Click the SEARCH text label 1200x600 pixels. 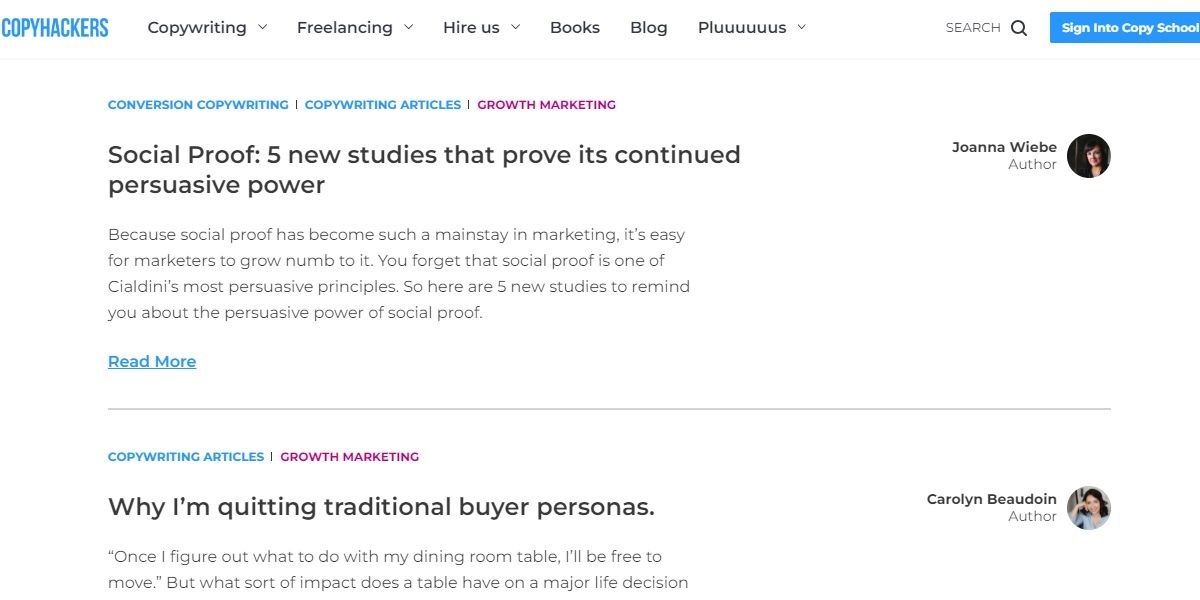coord(971,28)
